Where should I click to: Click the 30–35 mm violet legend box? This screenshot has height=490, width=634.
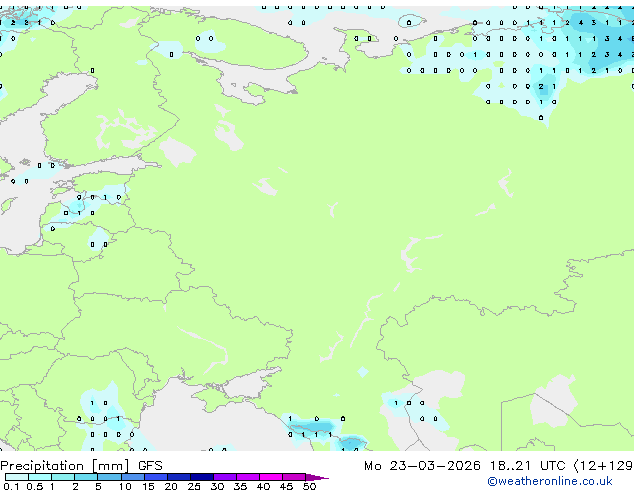coord(224,477)
